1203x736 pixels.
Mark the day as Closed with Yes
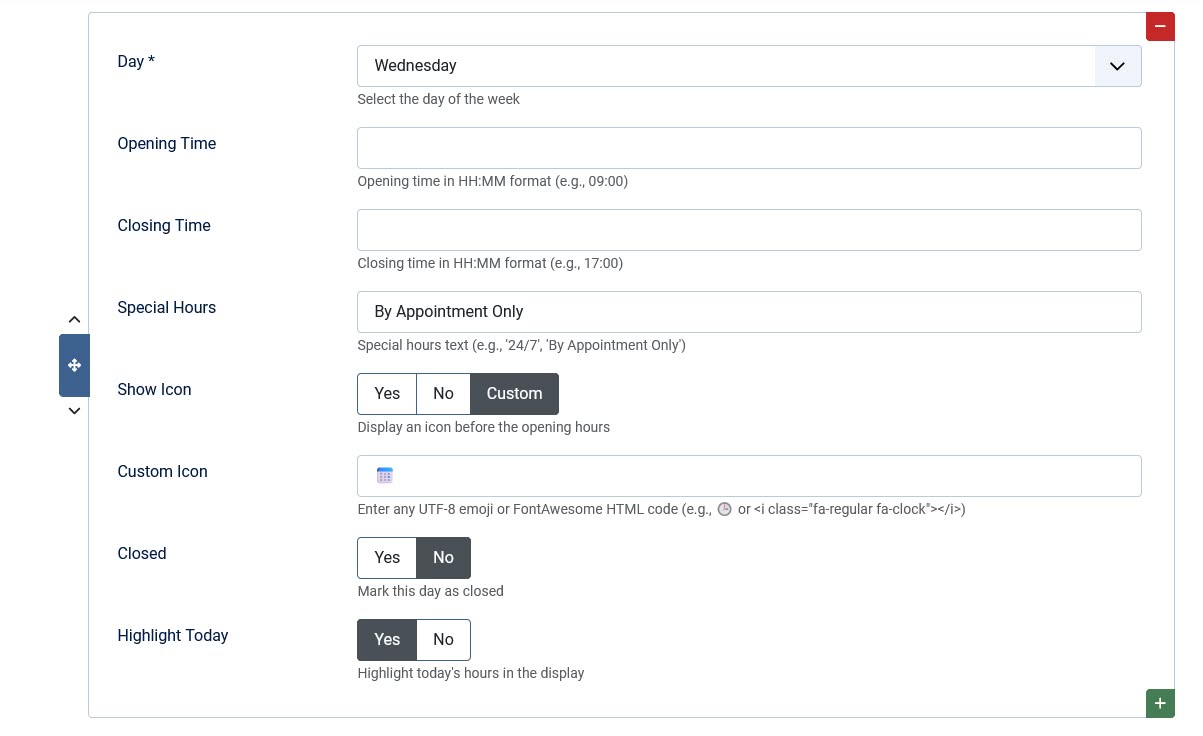387,558
